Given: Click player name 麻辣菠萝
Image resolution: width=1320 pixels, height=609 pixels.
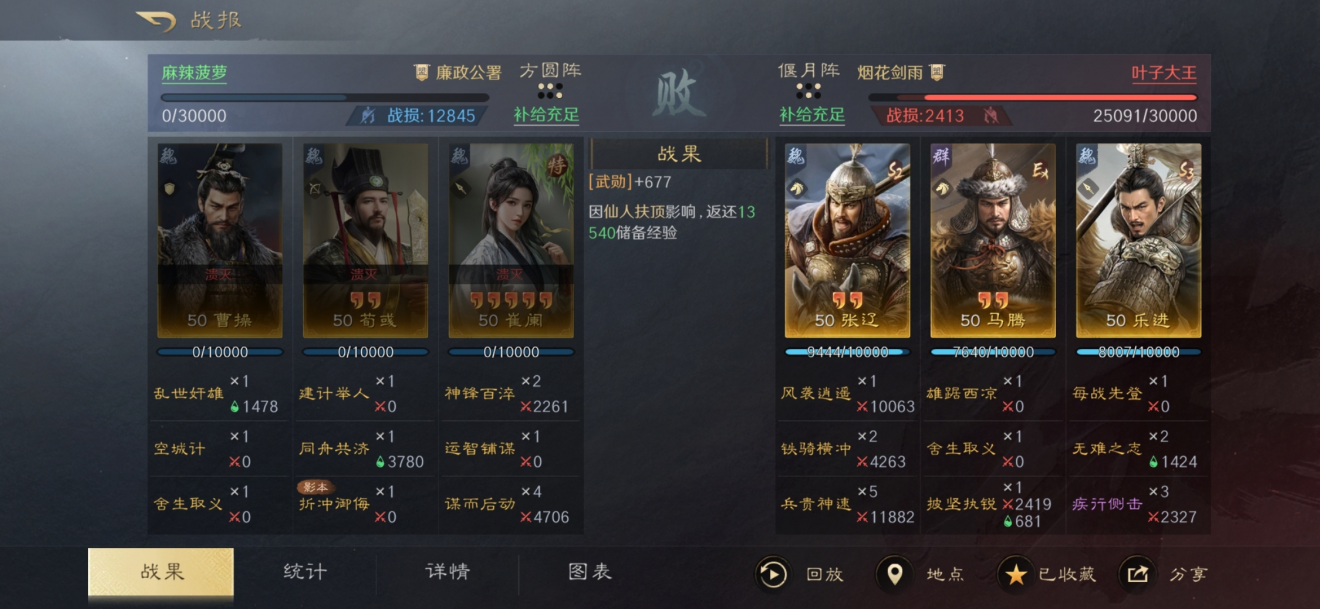Looking at the screenshot, I should pyautogui.click(x=194, y=73).
